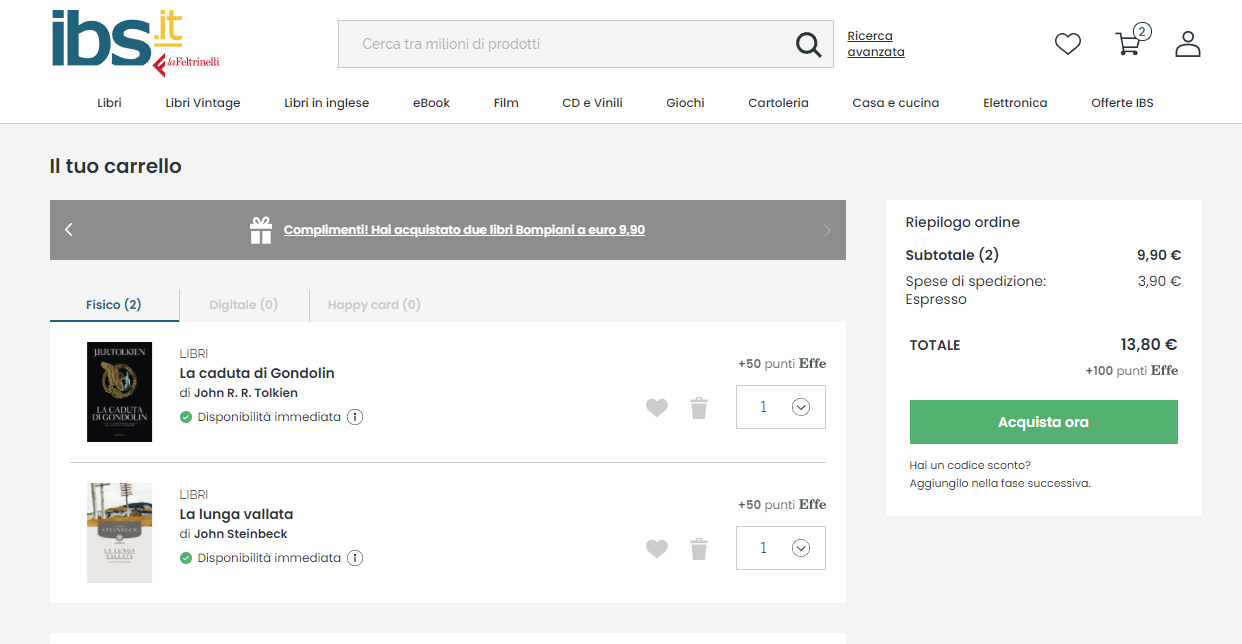The height and width of the screenshot is (644, 1242).
Task: Click info icon next to Gondolin availability
Action: click(355, 417)
